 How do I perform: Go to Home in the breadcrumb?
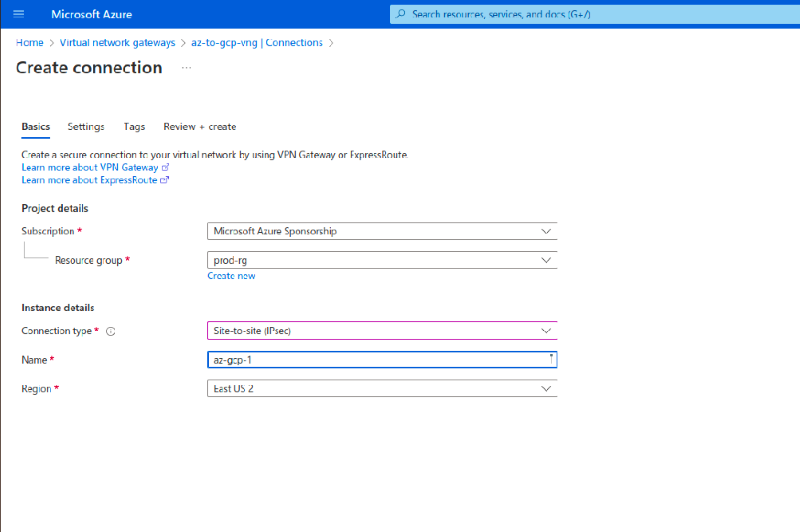pos(29,43)
